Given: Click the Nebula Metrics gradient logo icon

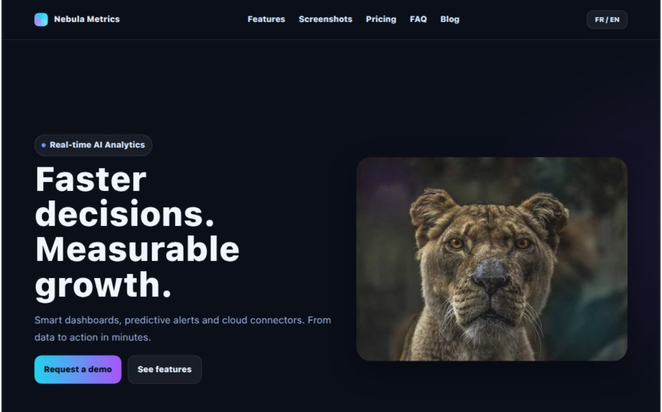Looking at the screenshot, I should (x=41, y=19).
